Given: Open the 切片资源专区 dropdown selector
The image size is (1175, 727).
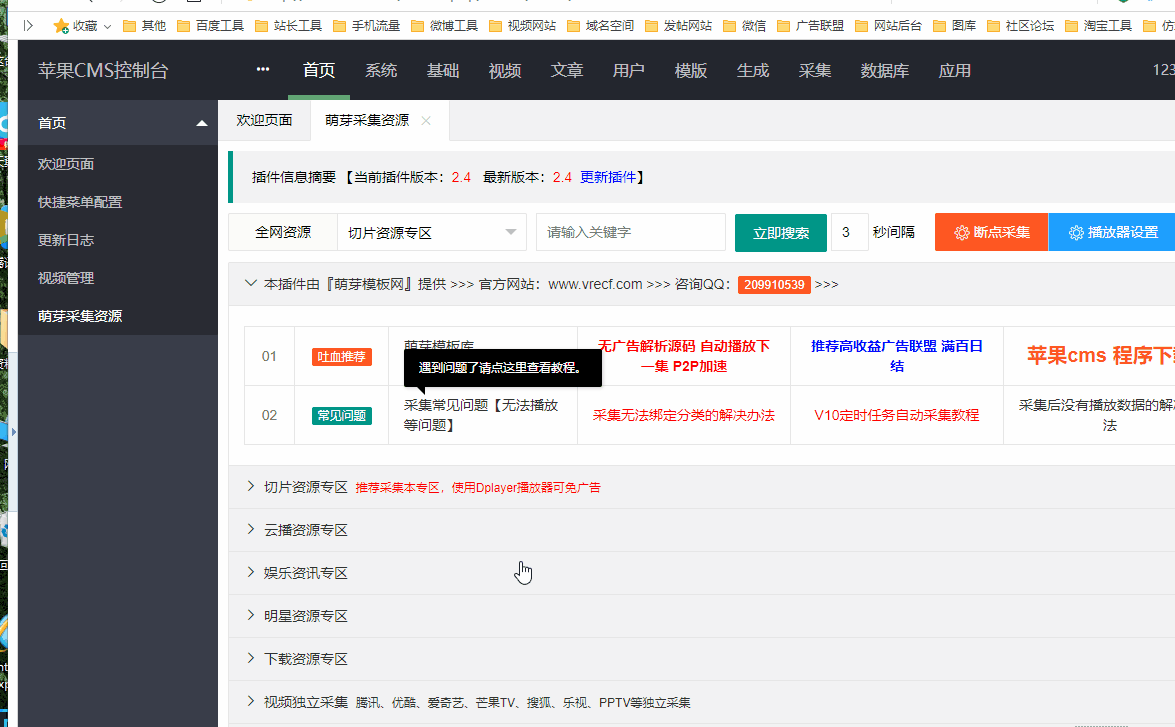Looking at the screenshot, I should point(431,230).
